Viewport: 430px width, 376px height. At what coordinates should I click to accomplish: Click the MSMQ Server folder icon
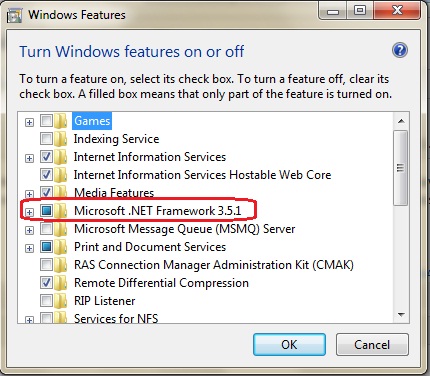click(x=61, y=229)
